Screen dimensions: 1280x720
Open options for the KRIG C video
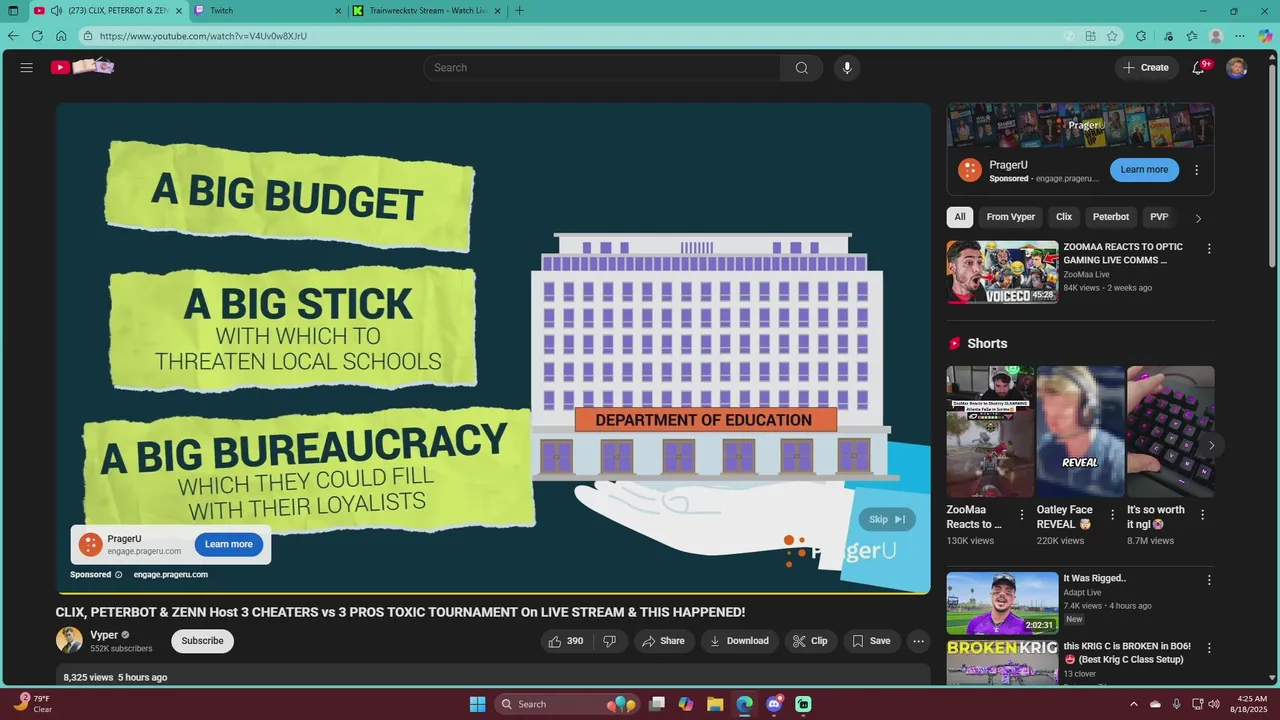coord(1209,649)
